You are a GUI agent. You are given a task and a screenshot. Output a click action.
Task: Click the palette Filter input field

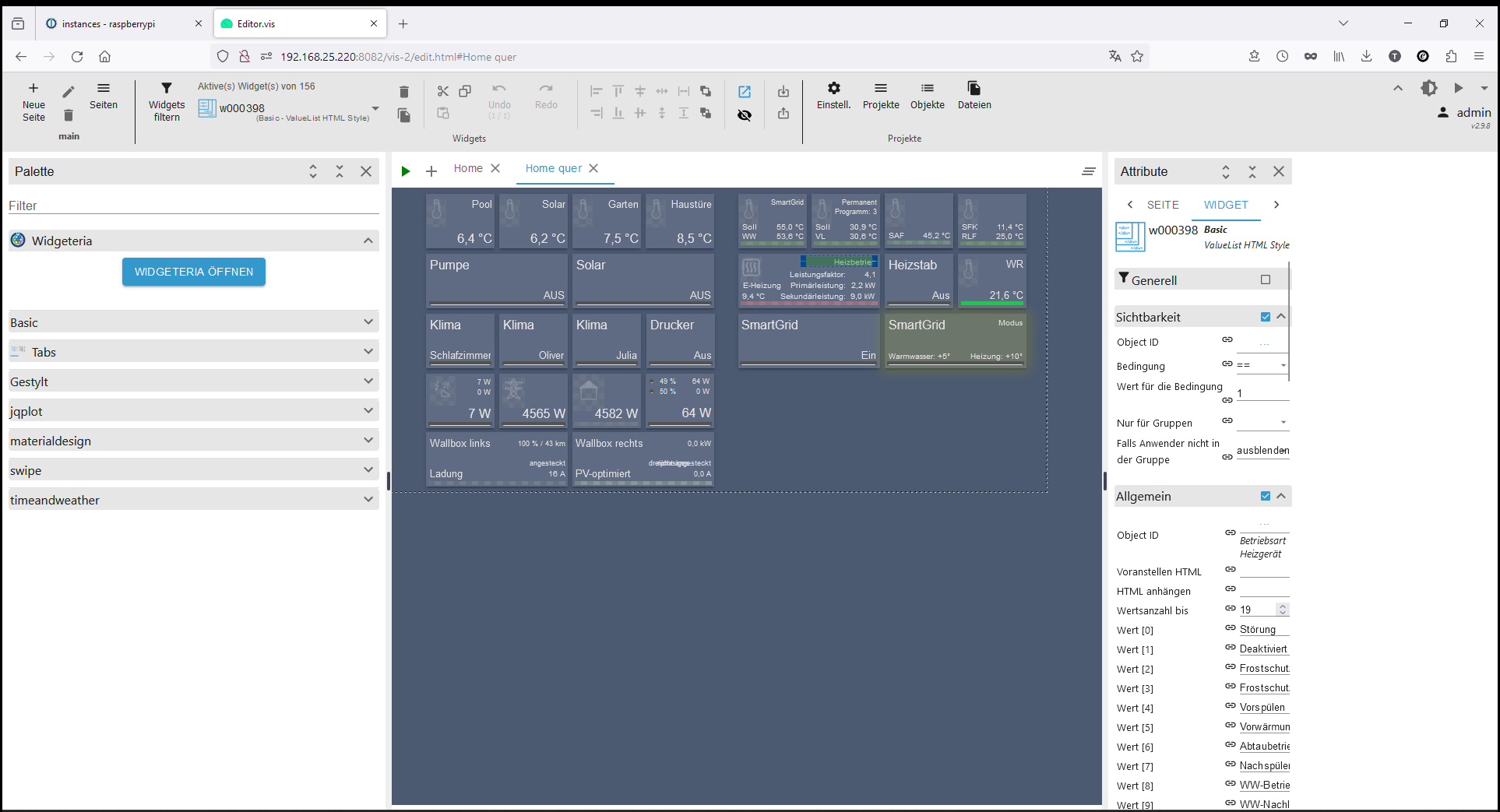194,206
